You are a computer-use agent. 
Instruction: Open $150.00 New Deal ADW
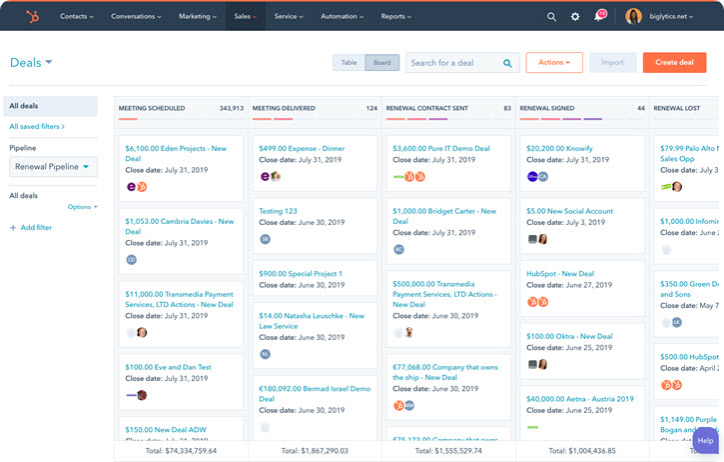click(x=166, y=430)
